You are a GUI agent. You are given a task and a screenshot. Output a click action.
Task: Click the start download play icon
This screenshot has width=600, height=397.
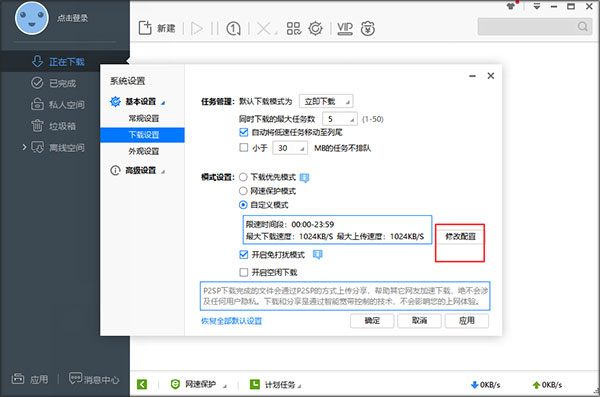(197, 28)
